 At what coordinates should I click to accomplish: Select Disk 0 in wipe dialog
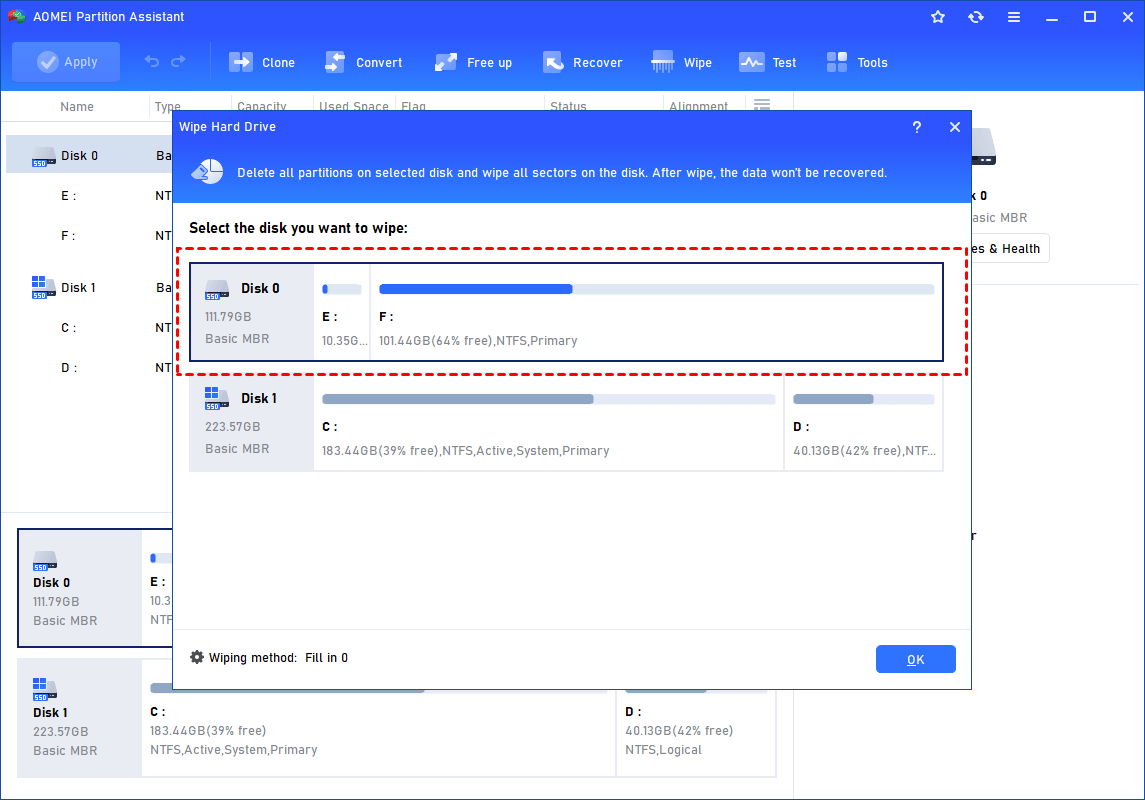pyautogui.click(x=566, y=312)
